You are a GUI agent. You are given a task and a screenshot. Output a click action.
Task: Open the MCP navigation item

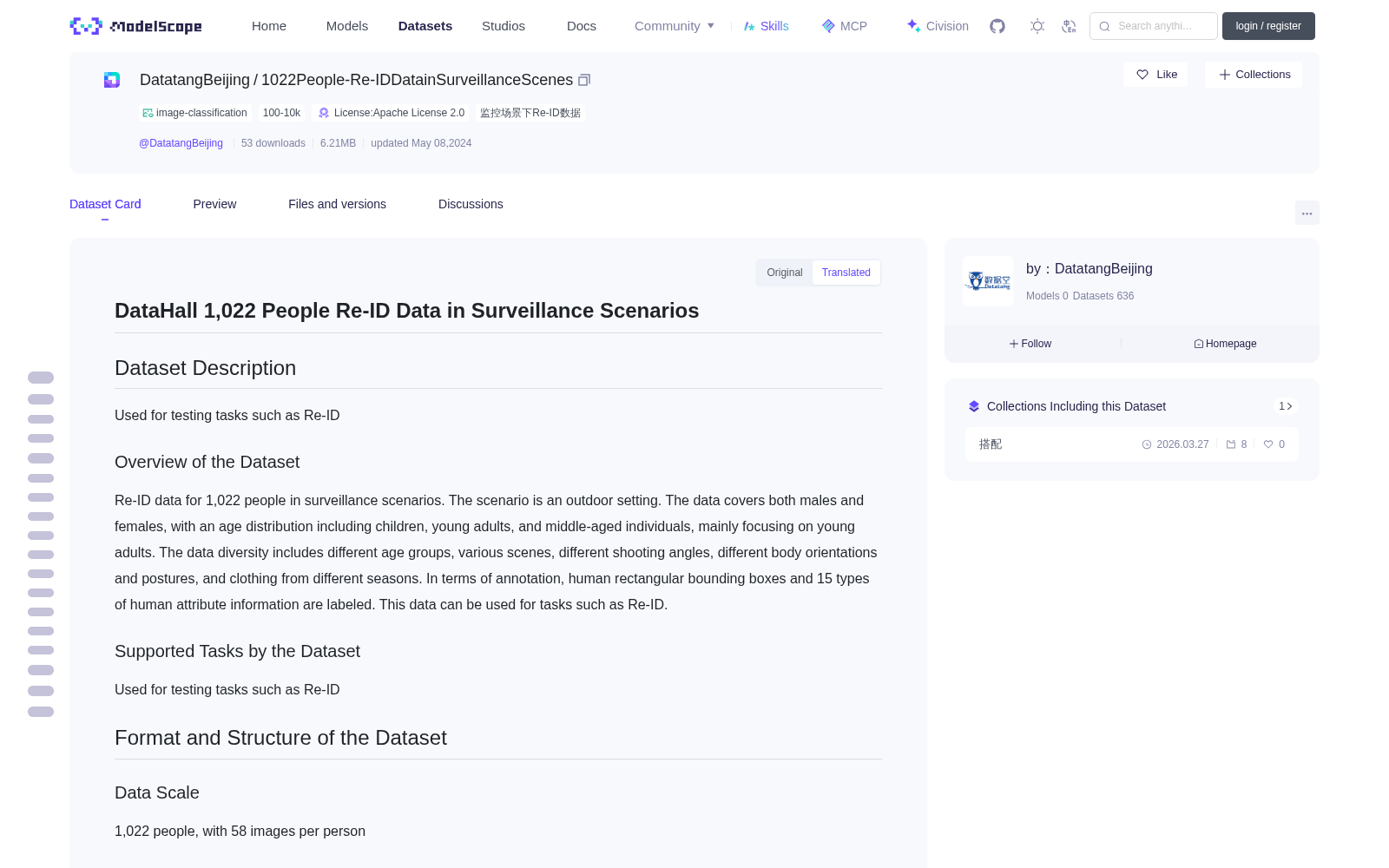click(844, 26)
